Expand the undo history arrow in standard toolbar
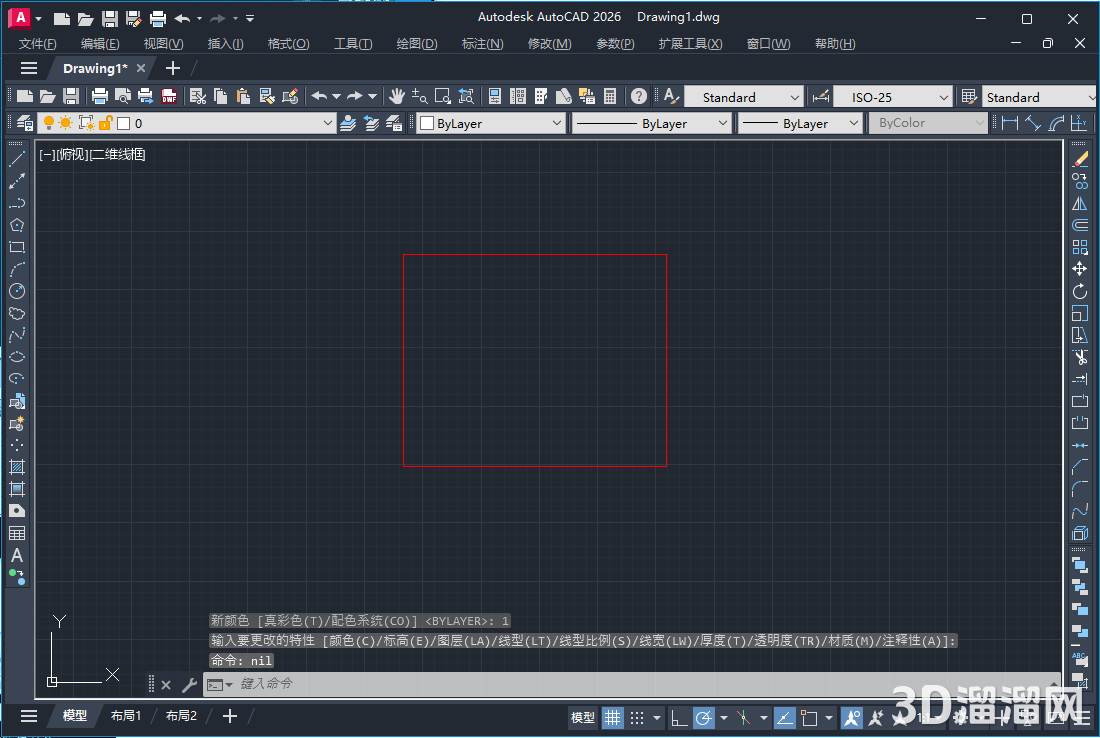The image size is (1100, 738). pyautogui.click(x=337, y=96)
